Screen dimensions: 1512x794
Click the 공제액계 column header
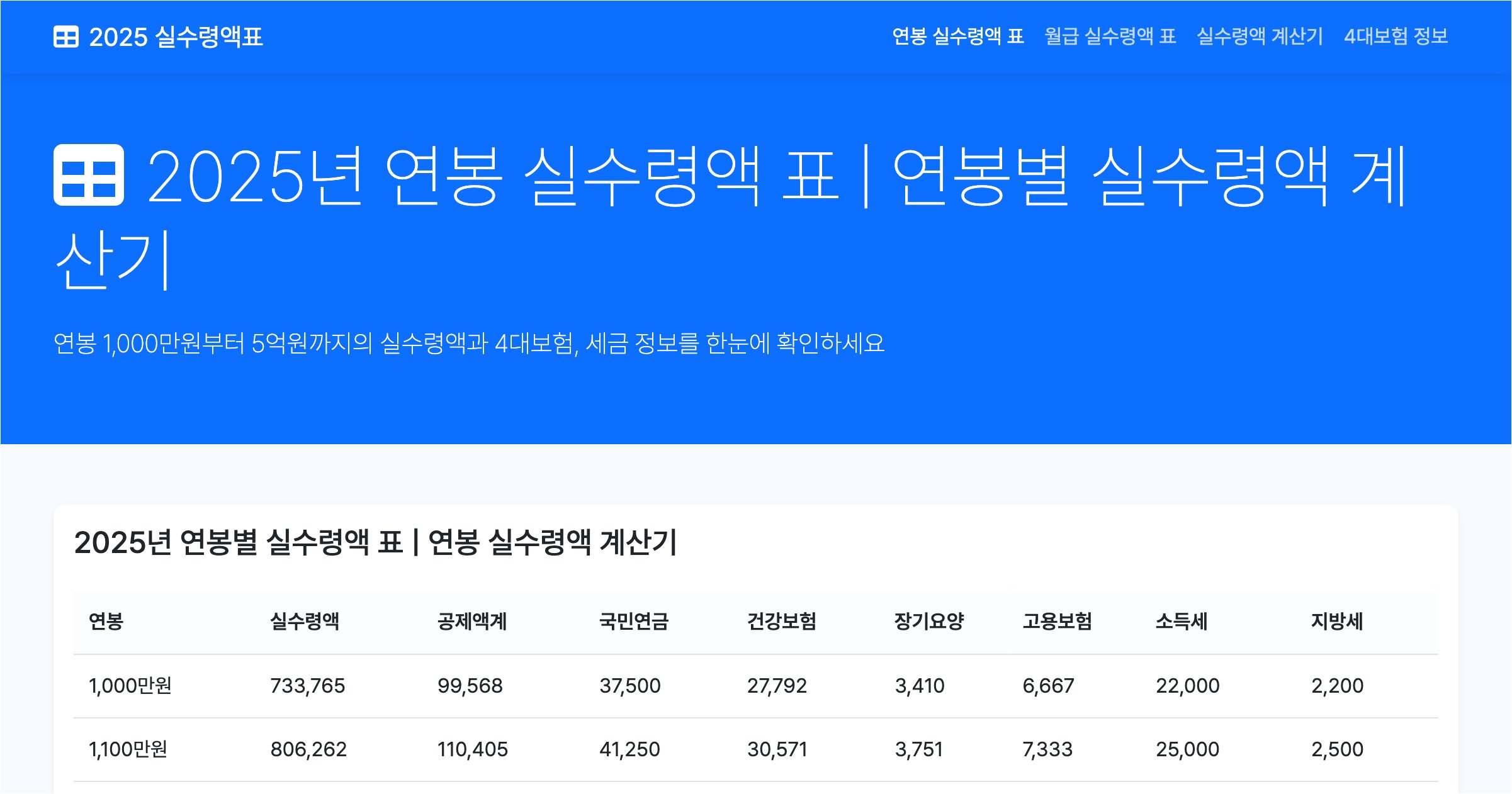472,622
